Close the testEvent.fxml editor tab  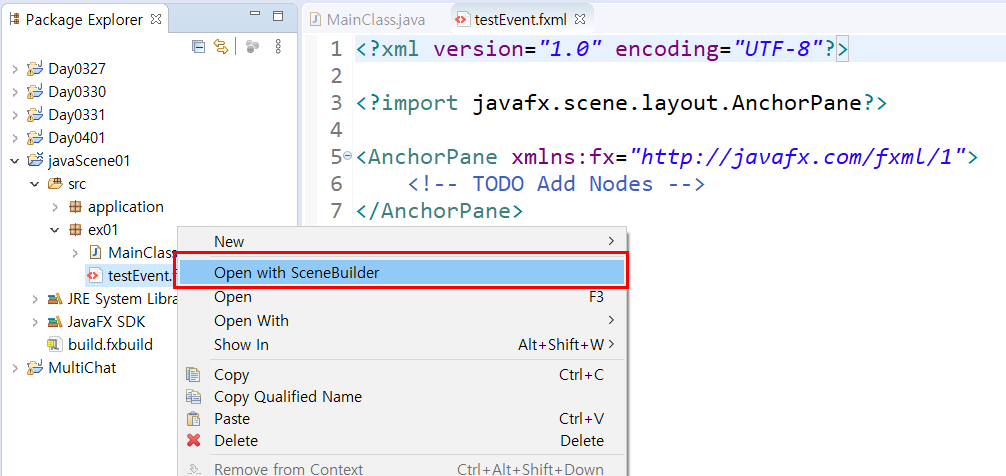(580, 19)
